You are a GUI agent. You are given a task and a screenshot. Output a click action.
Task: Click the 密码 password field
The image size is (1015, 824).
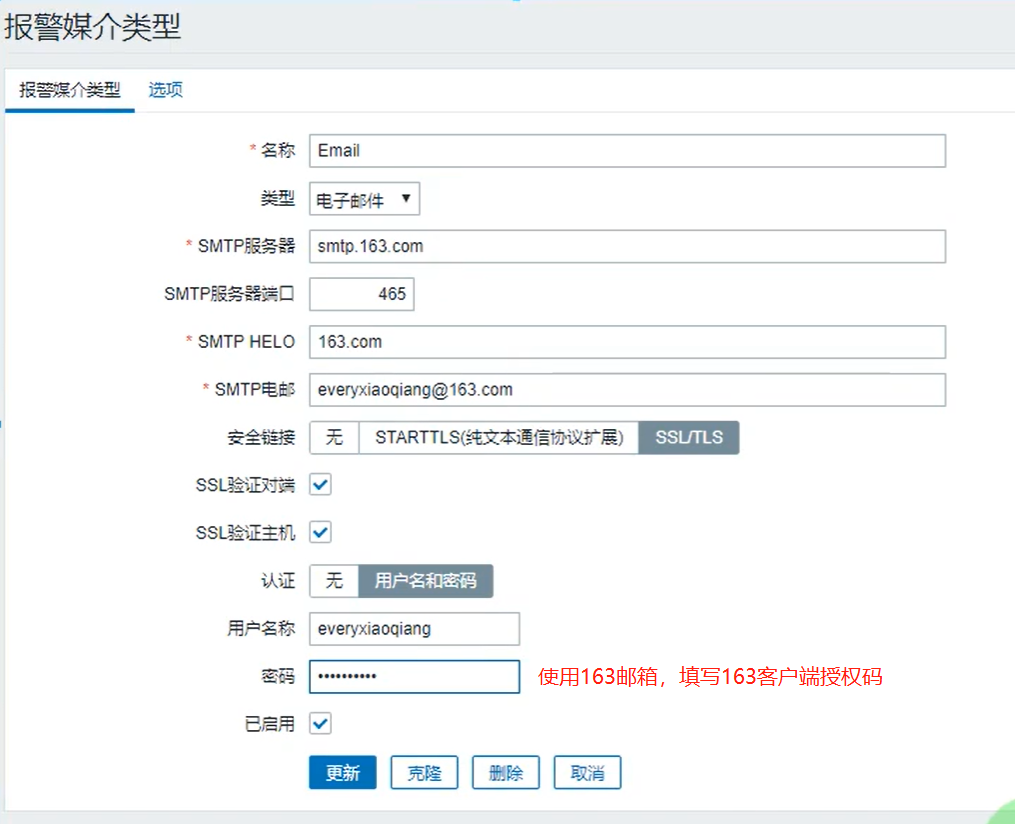(x=414, y=676)
